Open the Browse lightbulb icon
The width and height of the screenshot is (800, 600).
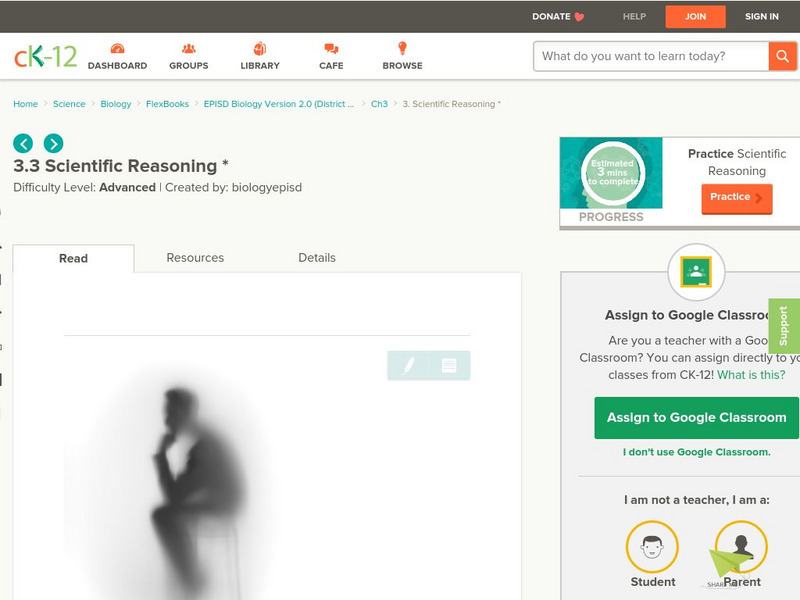coord(402,48)
